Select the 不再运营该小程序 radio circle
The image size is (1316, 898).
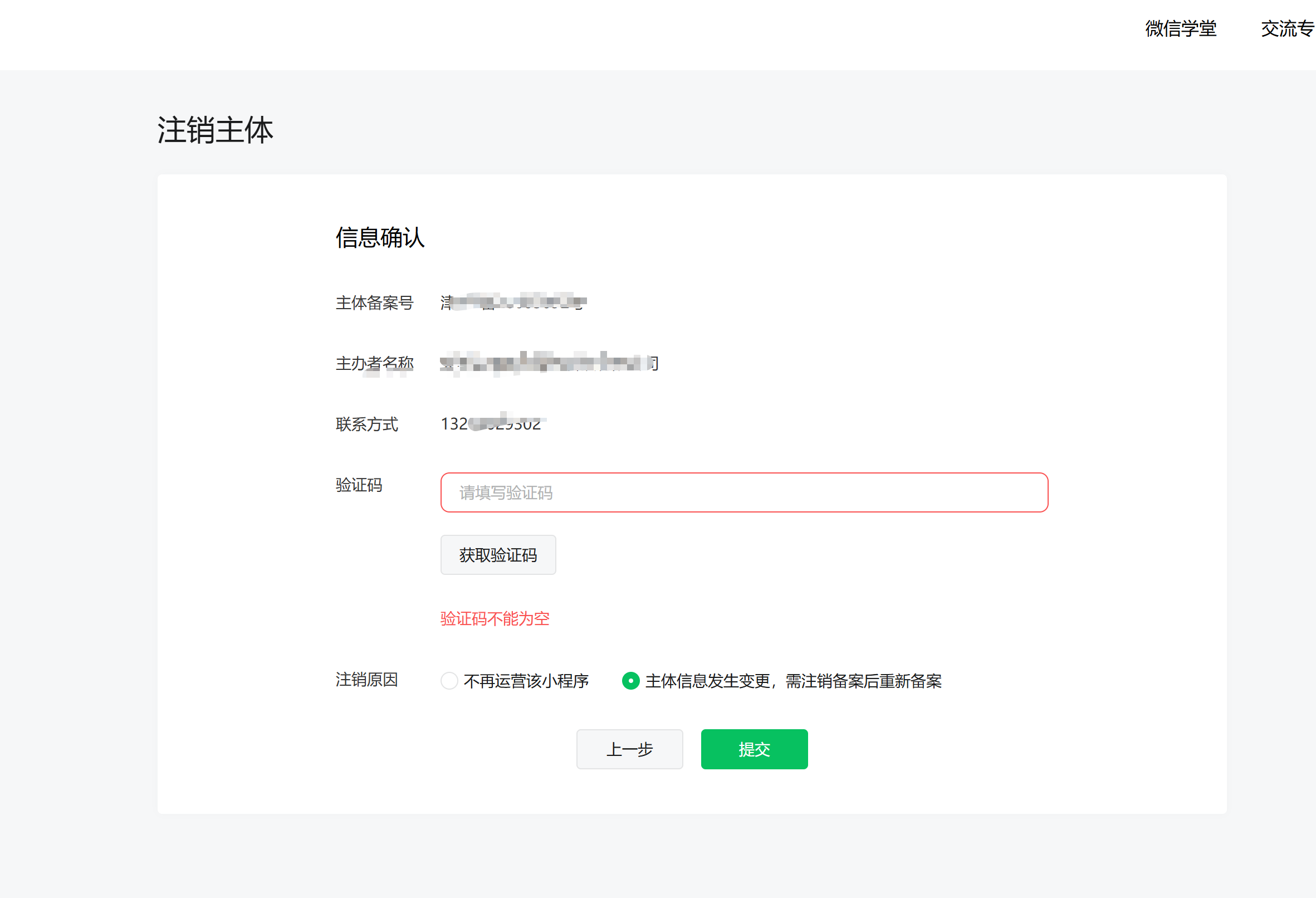[x=449, y=680]
